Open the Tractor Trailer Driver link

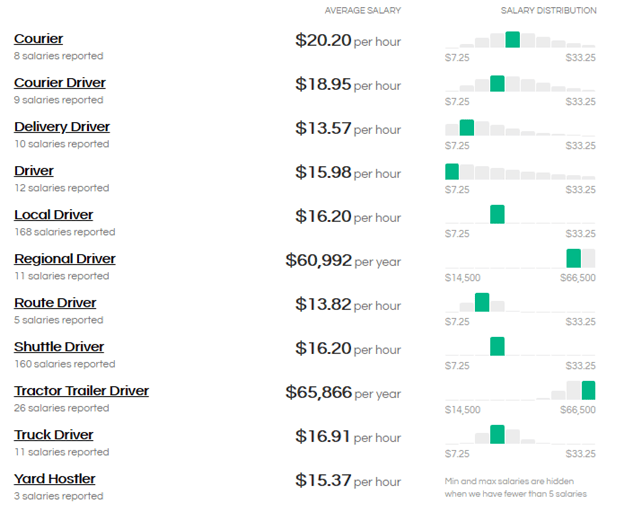[81, 391]
